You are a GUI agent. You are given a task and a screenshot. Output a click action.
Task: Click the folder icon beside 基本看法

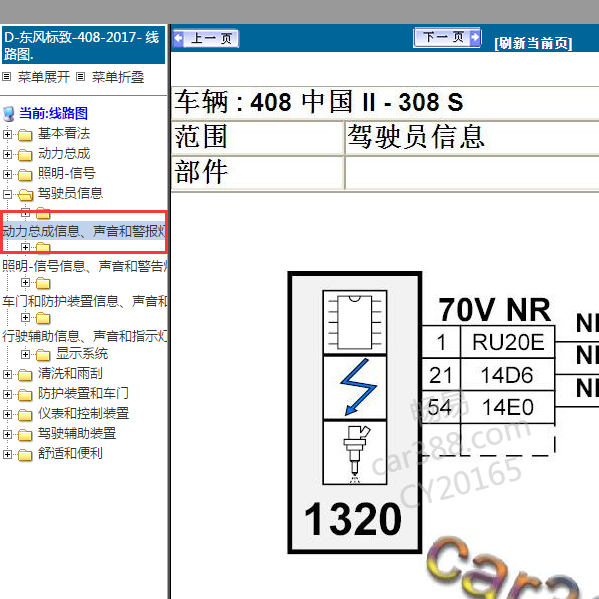(x=25, y=134)
